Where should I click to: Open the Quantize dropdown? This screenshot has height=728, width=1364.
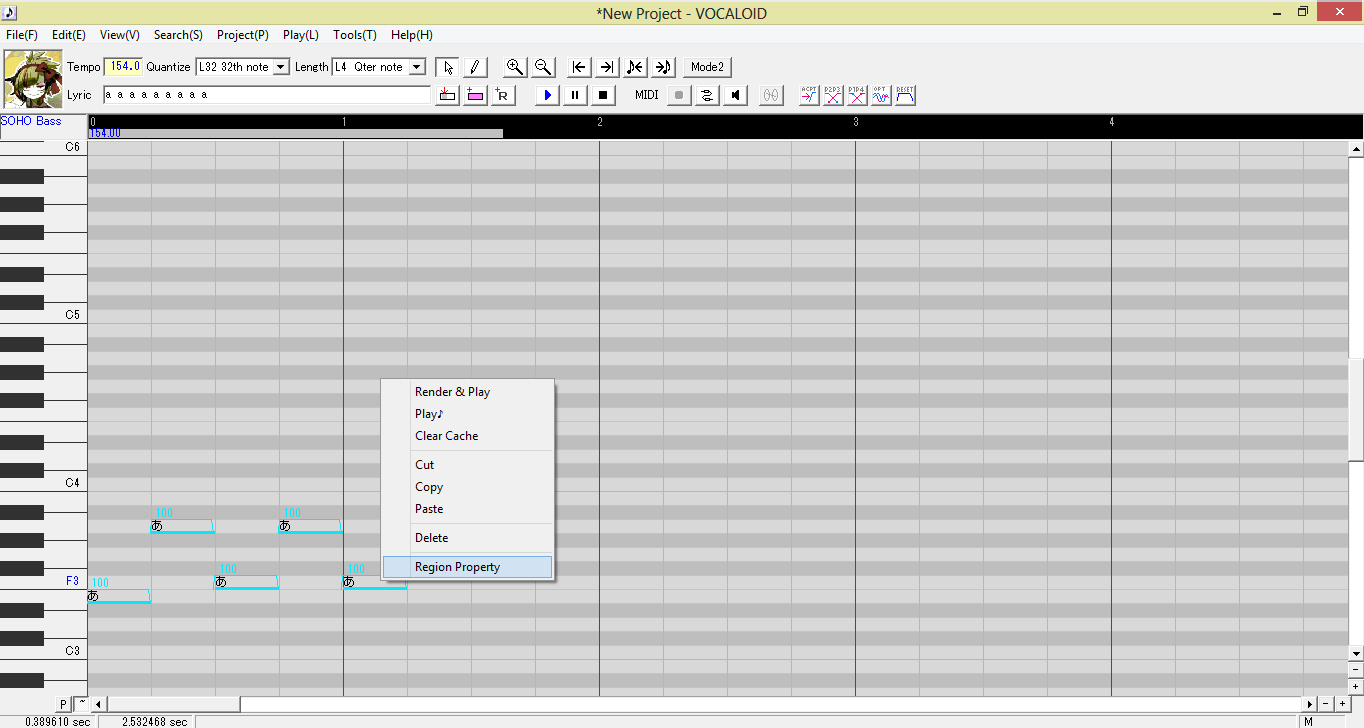tap(242, 67)
